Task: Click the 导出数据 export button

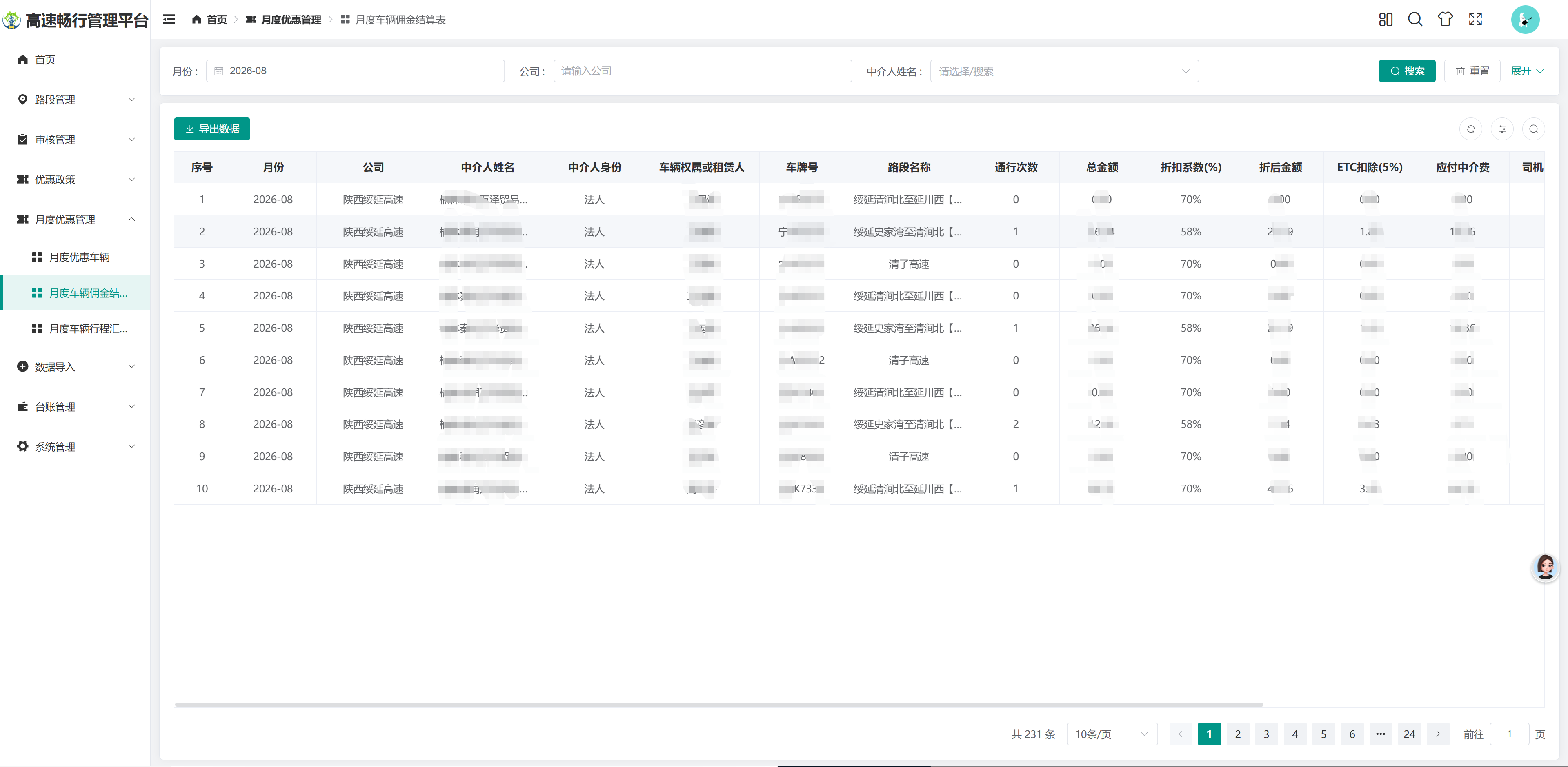Action: tap(212, 129)
